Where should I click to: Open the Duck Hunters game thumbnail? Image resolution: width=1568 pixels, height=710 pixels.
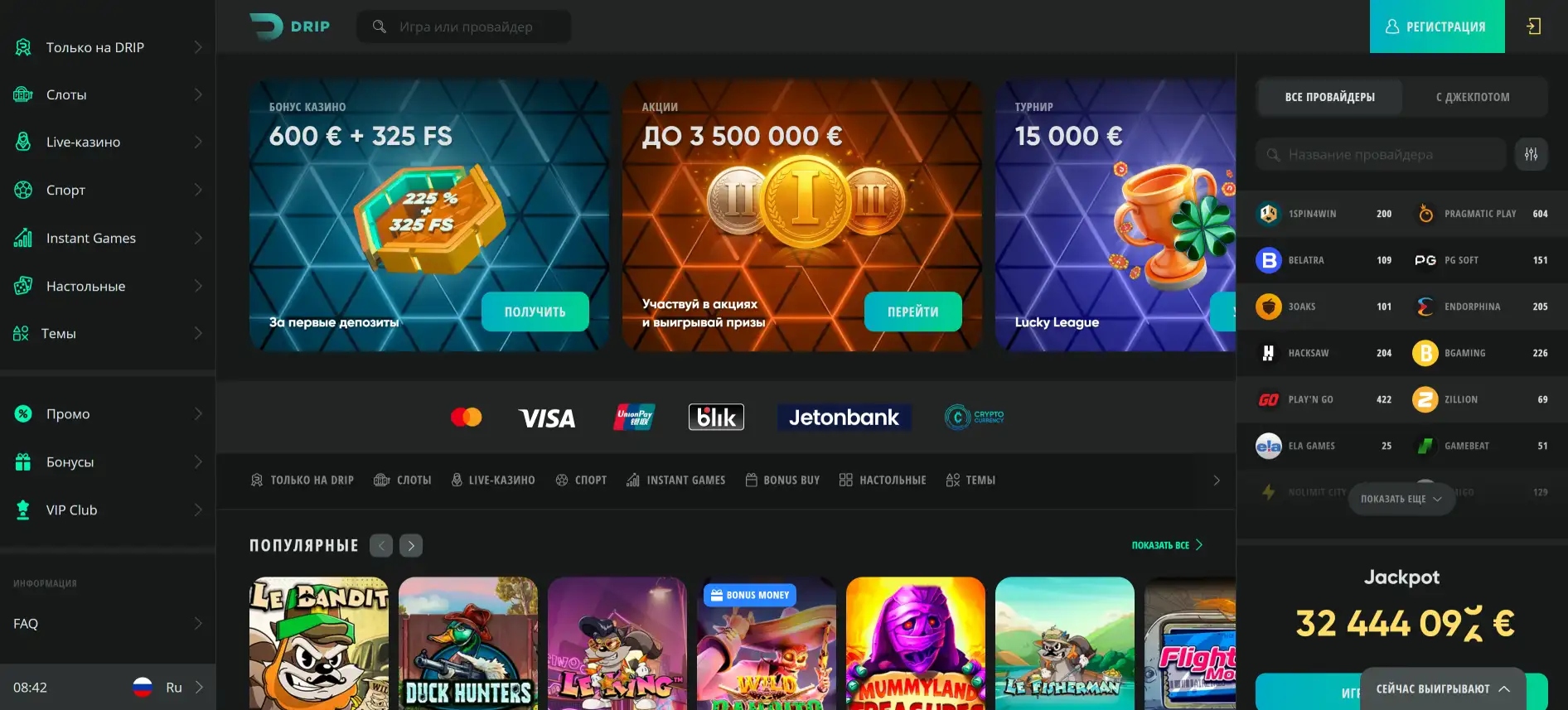[468, 643]
